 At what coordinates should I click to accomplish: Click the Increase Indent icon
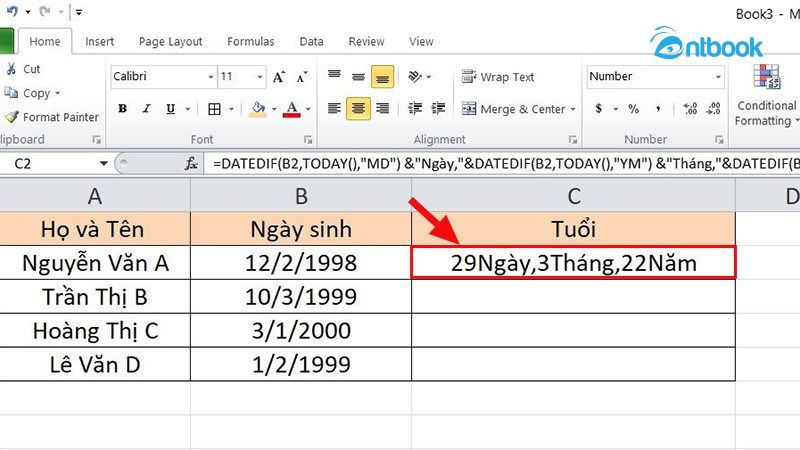[438, 108]
